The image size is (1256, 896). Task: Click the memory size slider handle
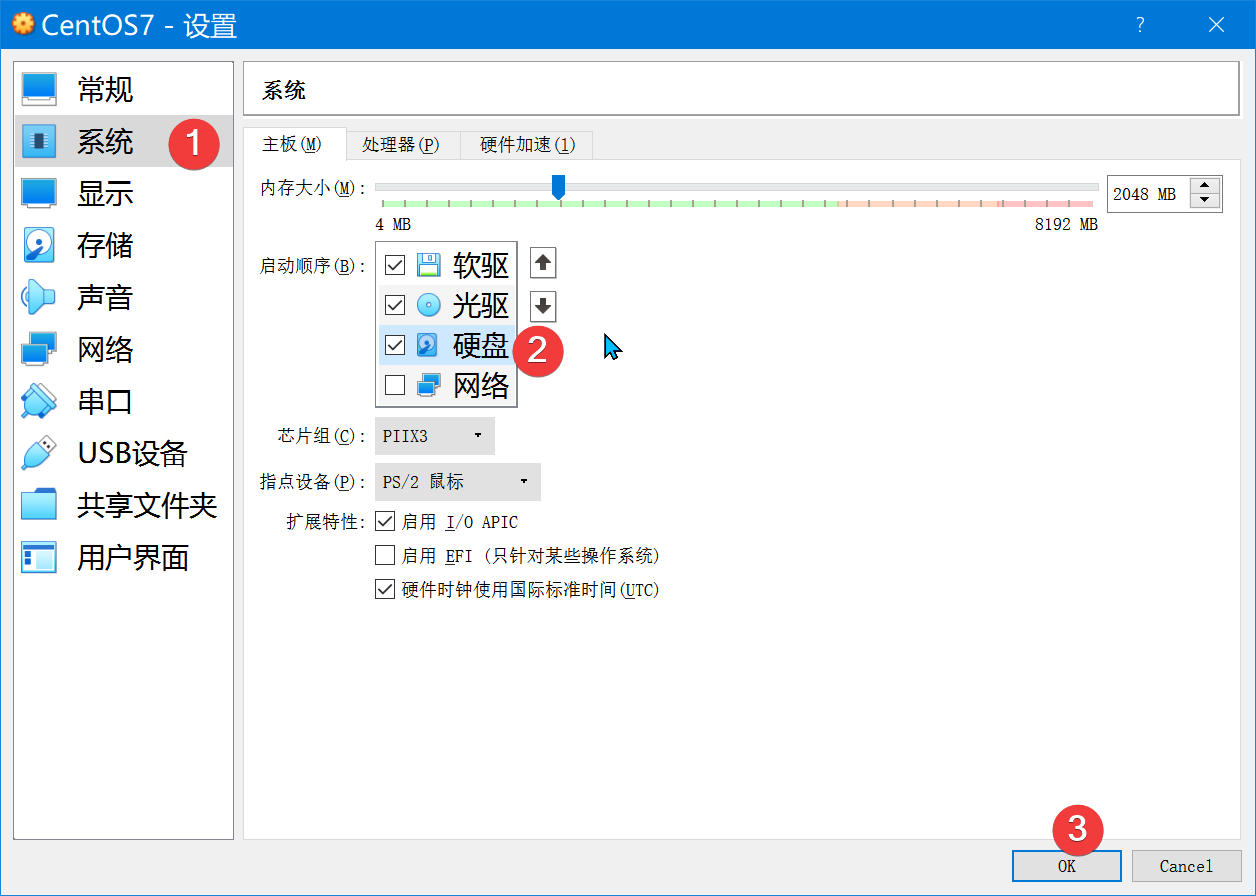tap(559, 187)
